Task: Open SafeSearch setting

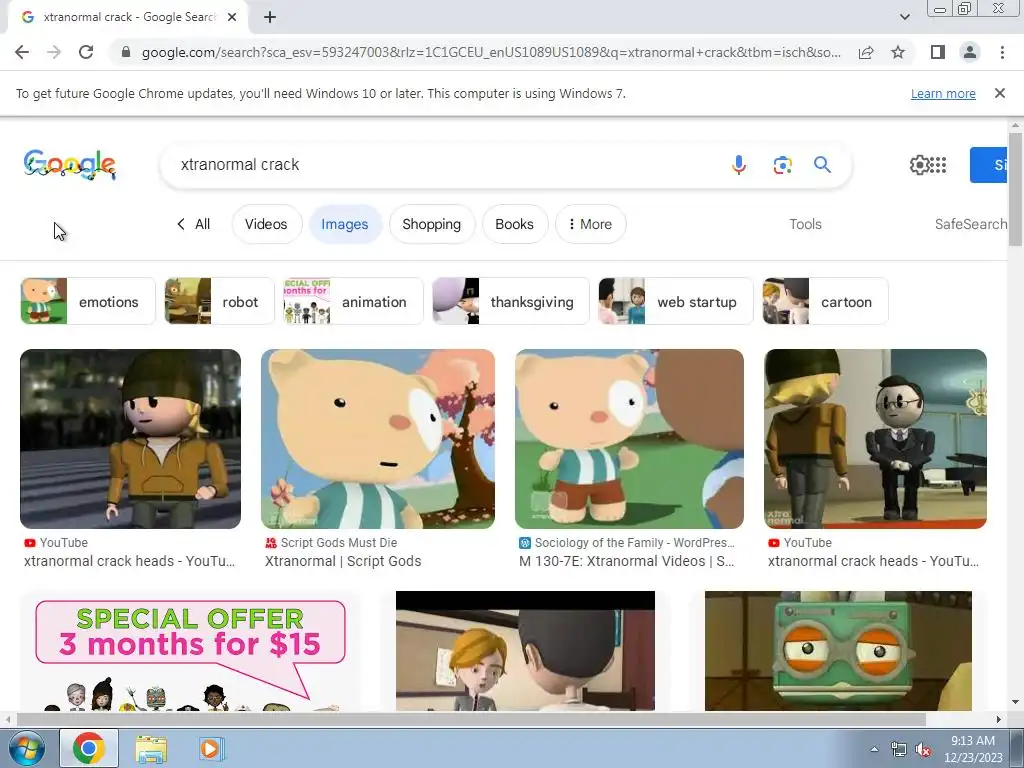Action: [x=970, y=224]
